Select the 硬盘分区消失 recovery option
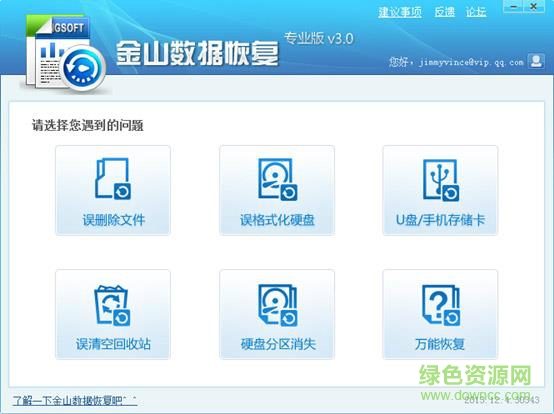The height and width of the screenshot is (414, 554). coord(277,314)
